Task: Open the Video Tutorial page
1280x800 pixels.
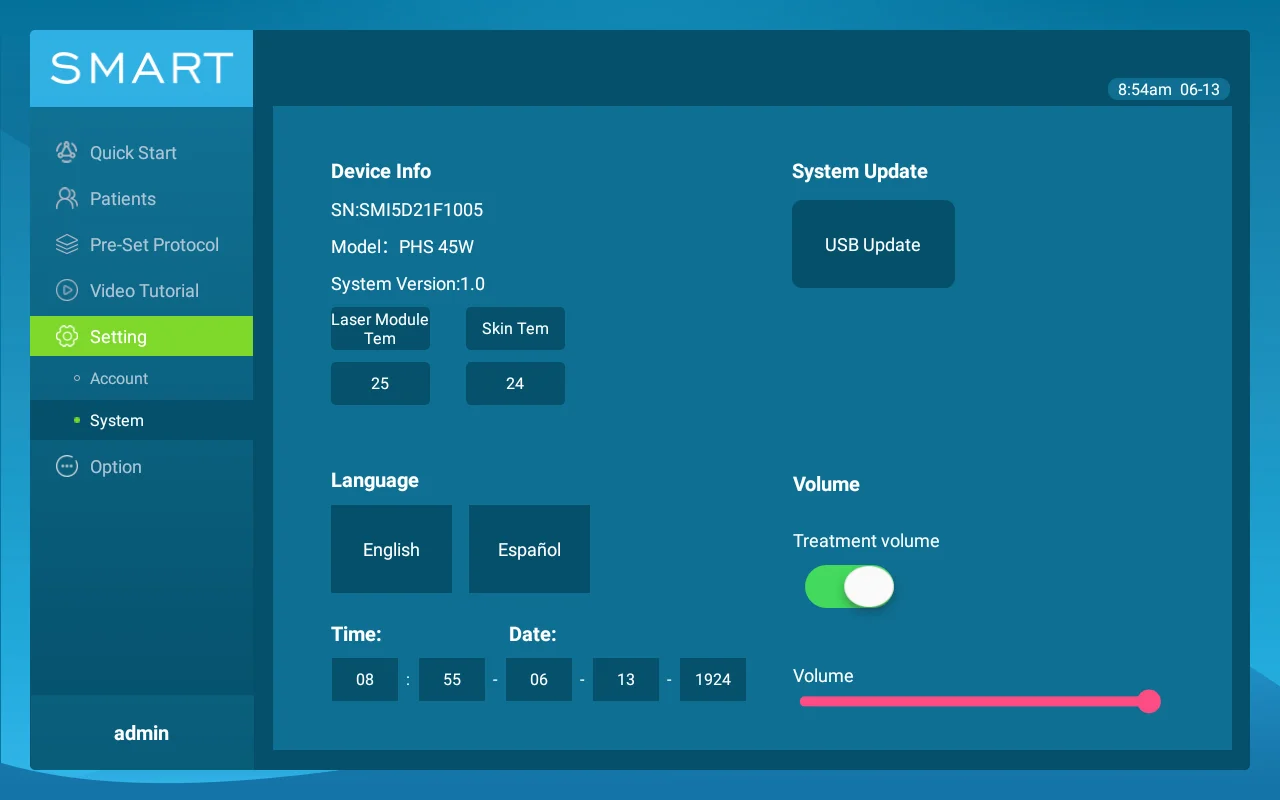Action: pos(141,291)
